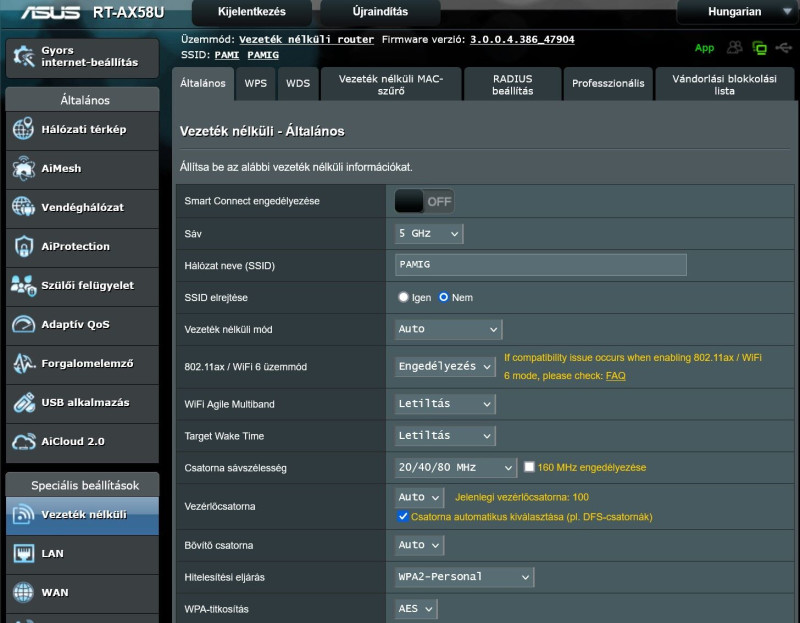The height and width of the screenshot is (623, 800).
Task: Switch to the Általános tab
Action: (203, 84)
